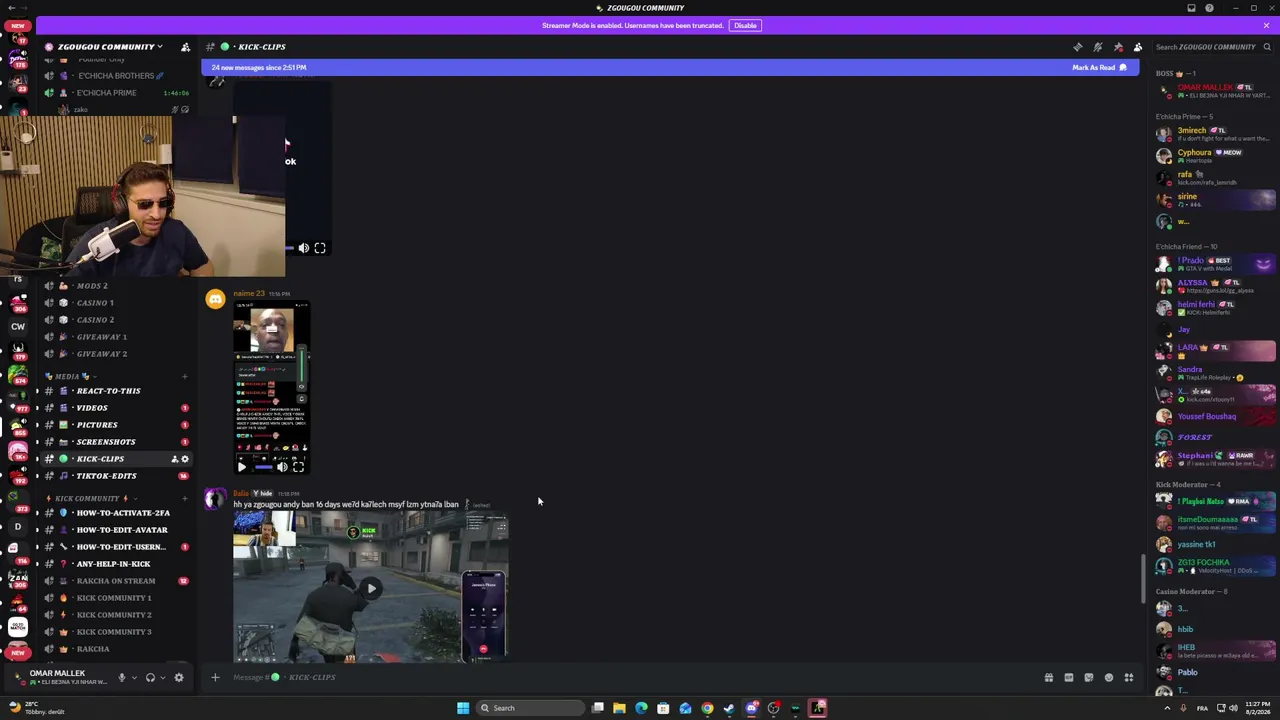
Task: Open the emoji picker
Action: click(x=1109, y=677)
